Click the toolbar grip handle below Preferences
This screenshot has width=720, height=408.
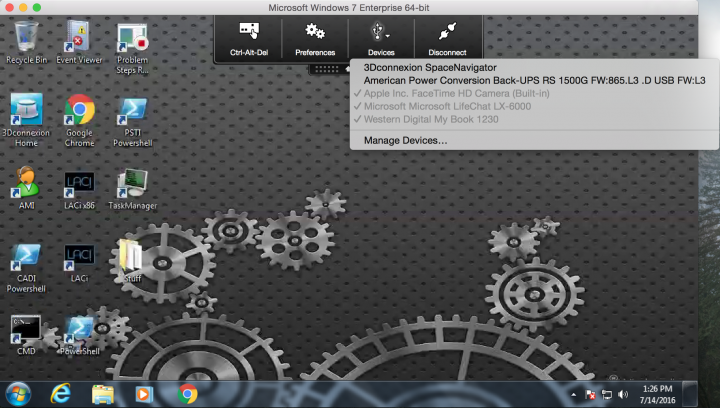click(x=325, y=68)
